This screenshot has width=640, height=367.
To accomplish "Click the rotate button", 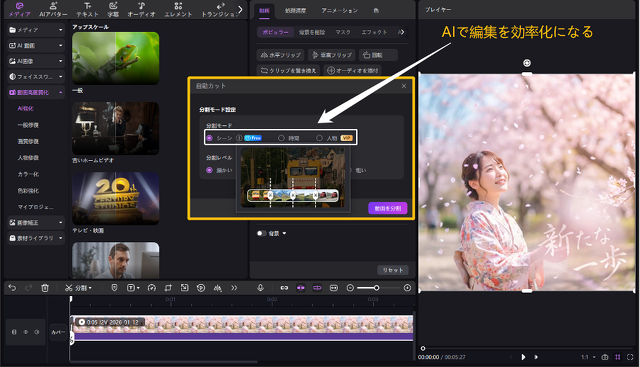I will [x=378, y=55].
